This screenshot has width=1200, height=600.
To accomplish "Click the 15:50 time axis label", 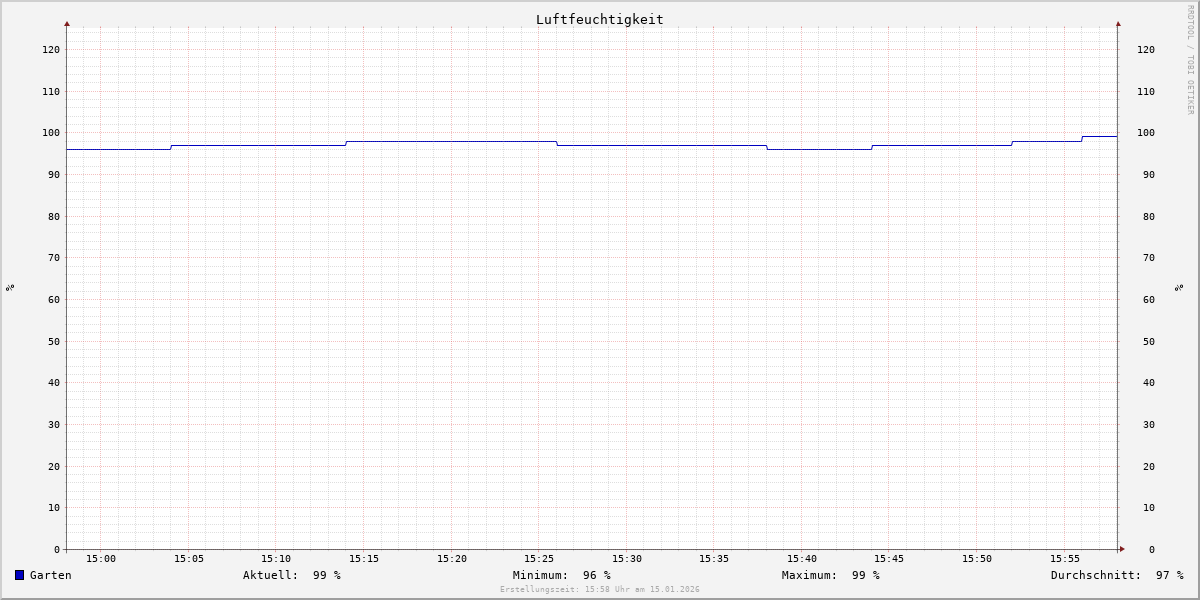I will click(977, 558).
